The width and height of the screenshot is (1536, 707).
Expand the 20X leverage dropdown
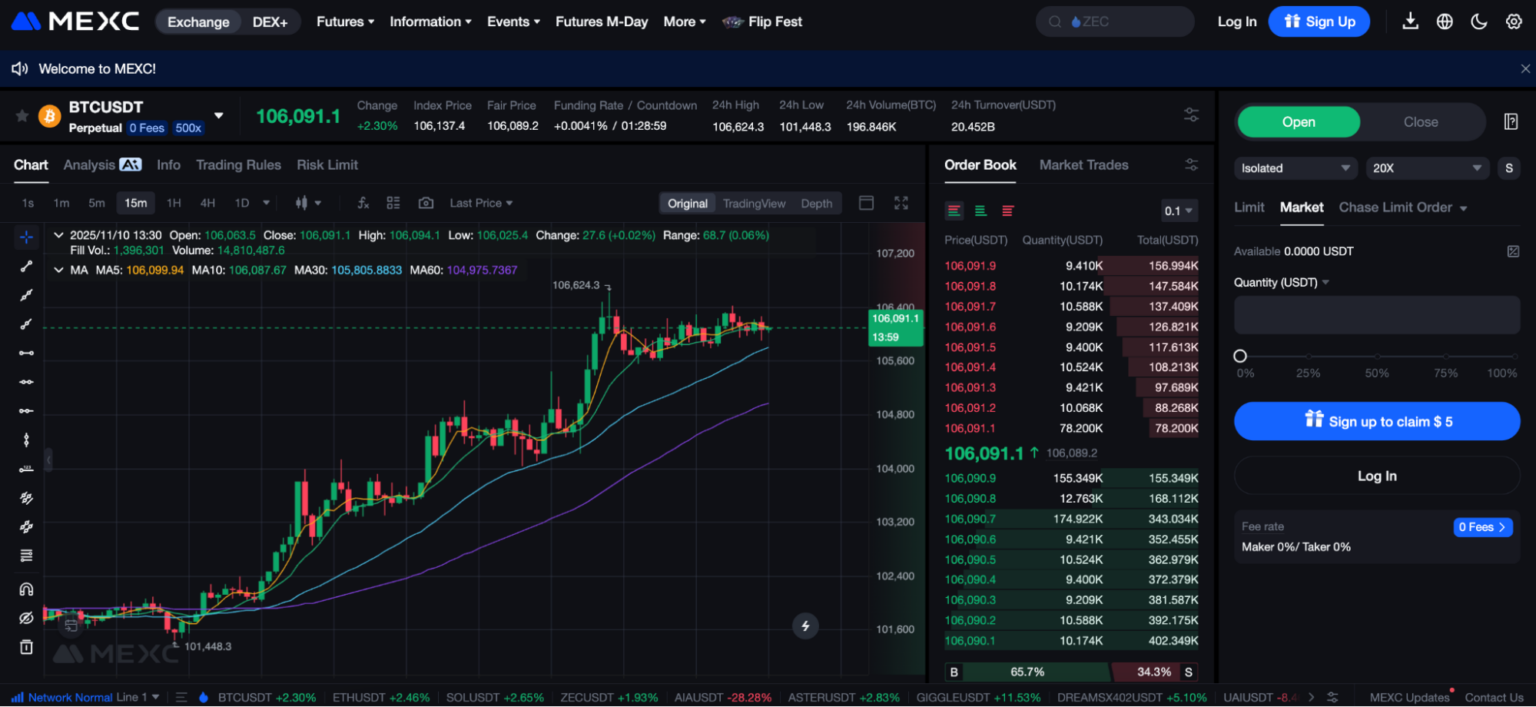point(1427,168)
